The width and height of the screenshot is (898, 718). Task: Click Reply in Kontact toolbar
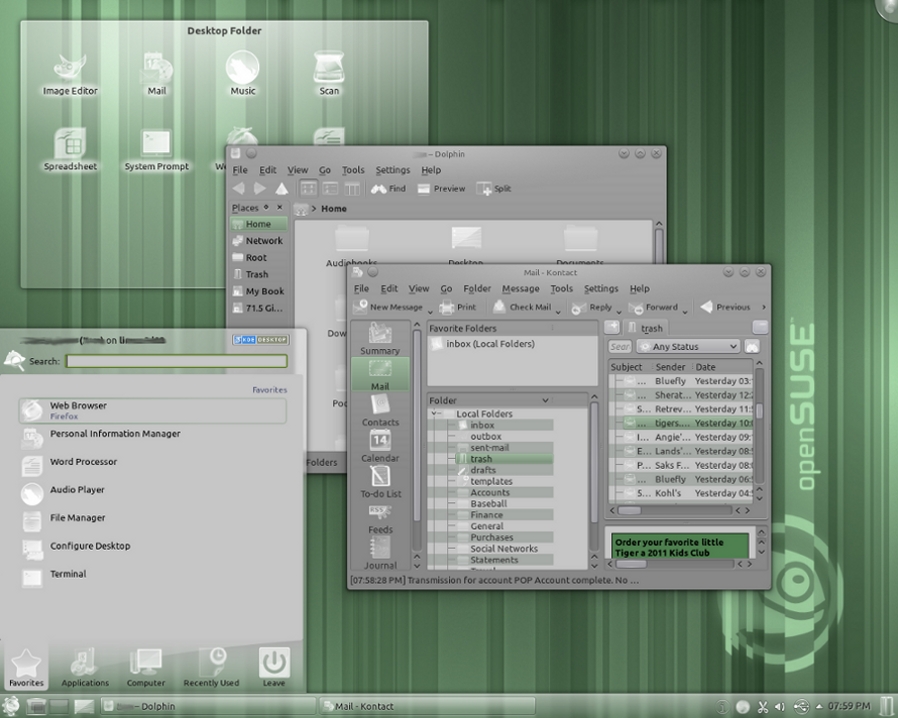592,307
